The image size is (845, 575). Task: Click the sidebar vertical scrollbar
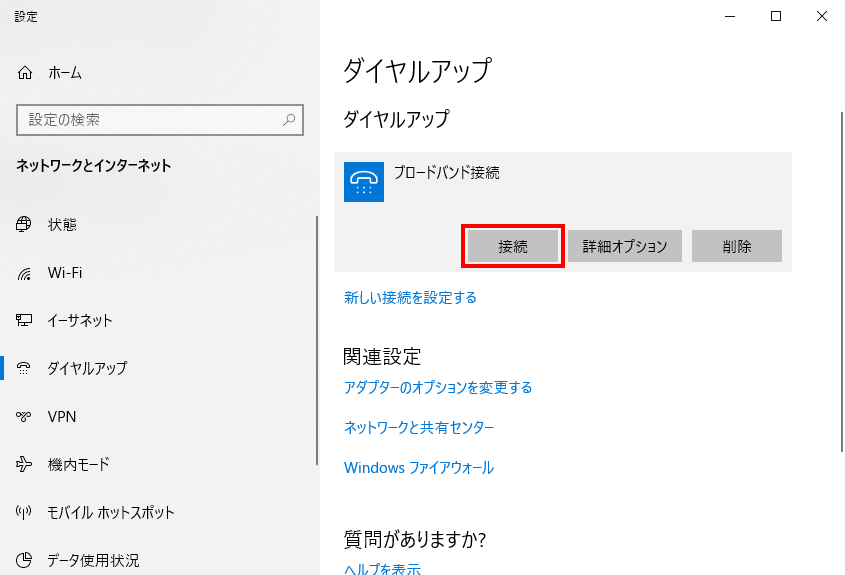tap(317, 341)
